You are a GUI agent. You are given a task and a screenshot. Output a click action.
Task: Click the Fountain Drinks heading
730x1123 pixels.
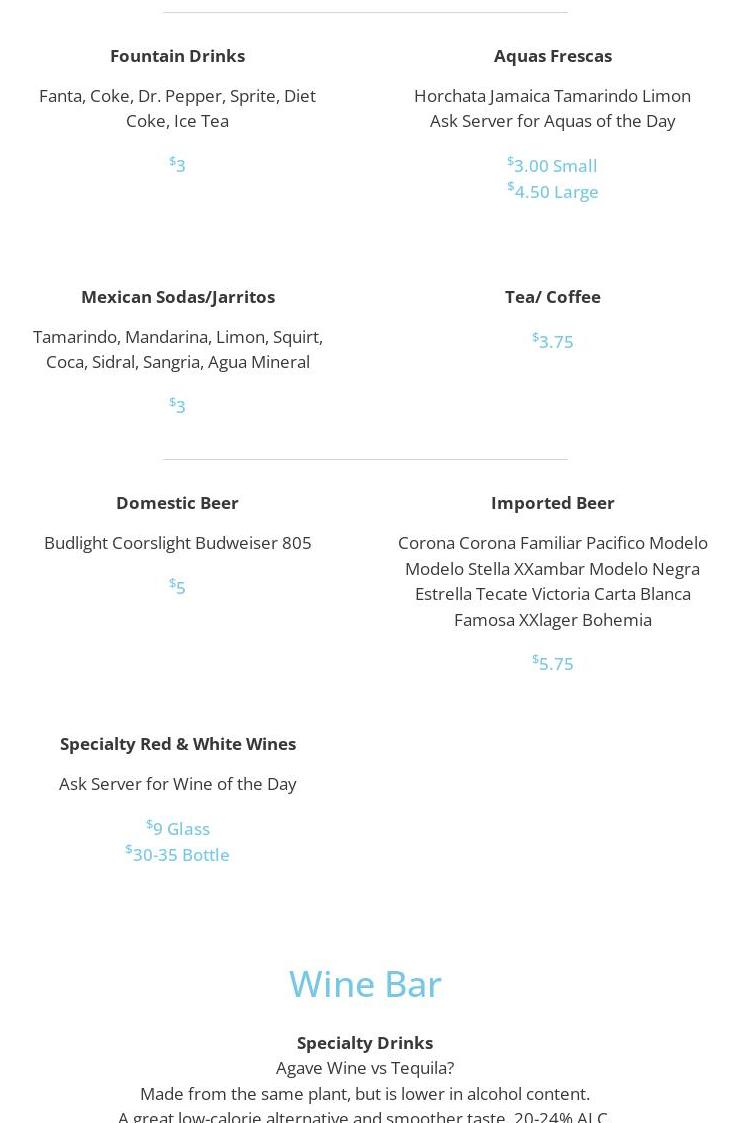click(x=177, y=56)
